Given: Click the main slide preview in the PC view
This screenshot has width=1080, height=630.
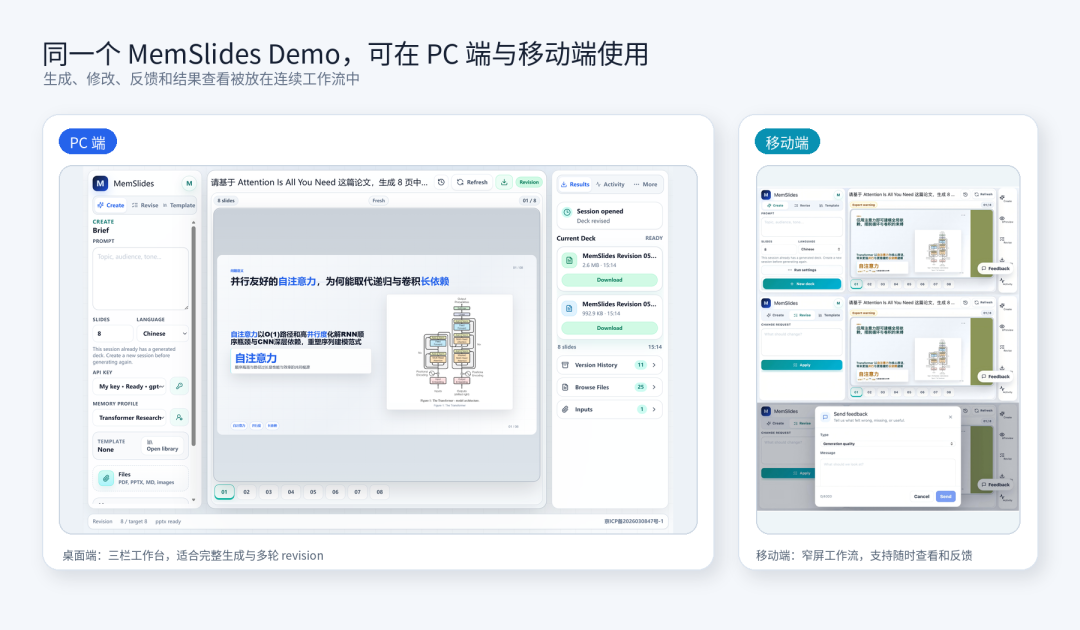Looking at the screenshot, I should (377, 344).
